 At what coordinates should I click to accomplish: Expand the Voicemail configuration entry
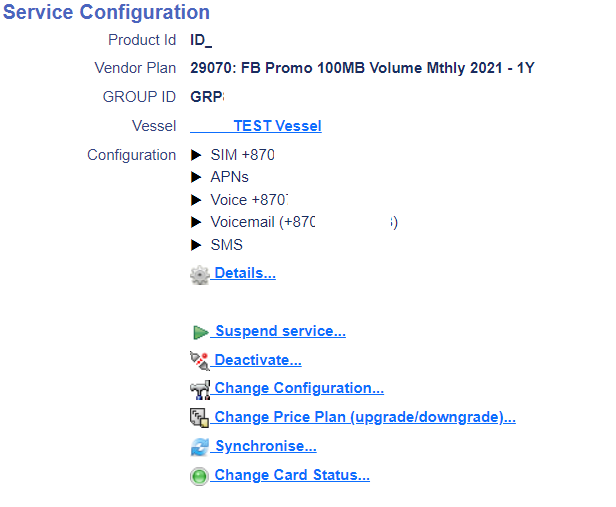click(197, 222)
